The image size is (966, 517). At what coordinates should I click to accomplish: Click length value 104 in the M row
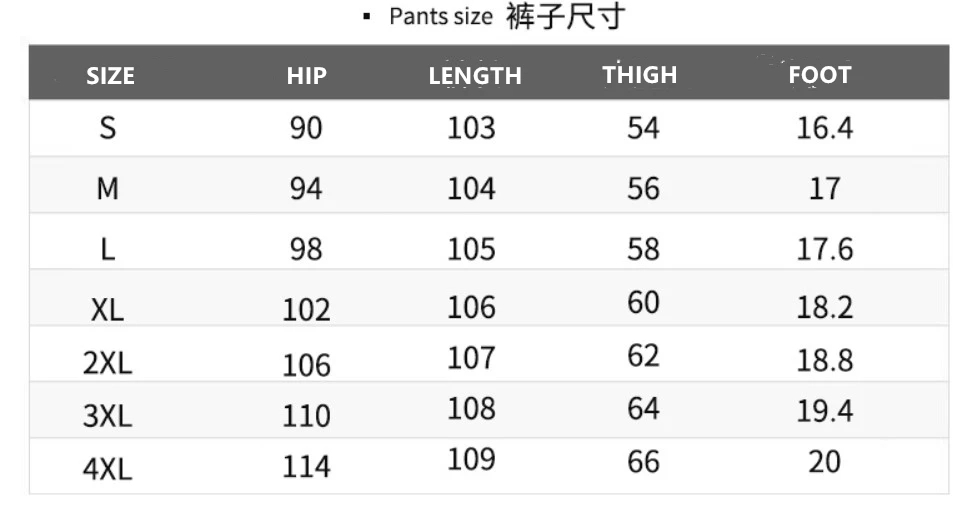471,188
